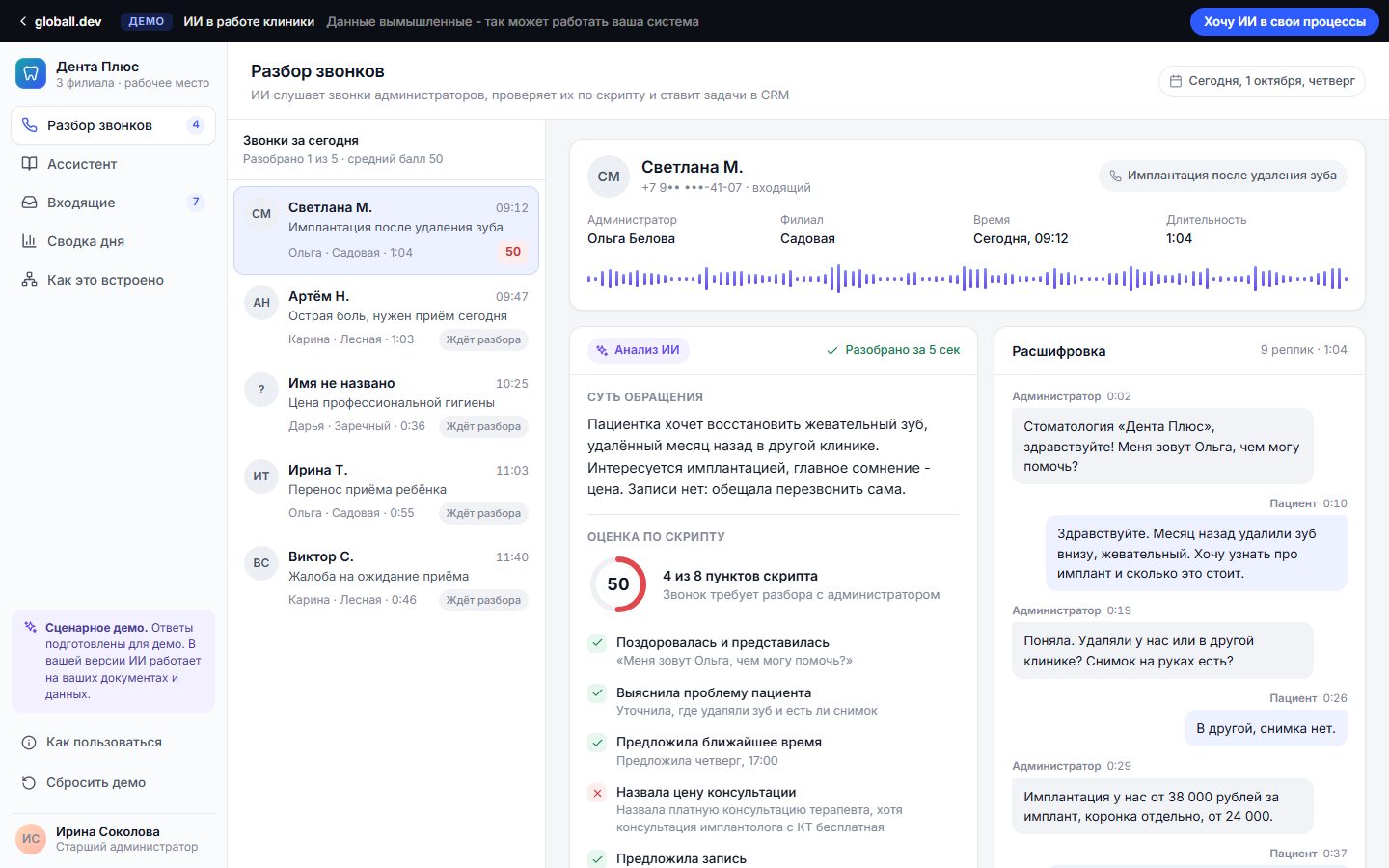The image size is (1389, 868).
Task: Click checkmark for Поздоровалась и представилась
Action: pyautogui.click(x=597, y=643)
